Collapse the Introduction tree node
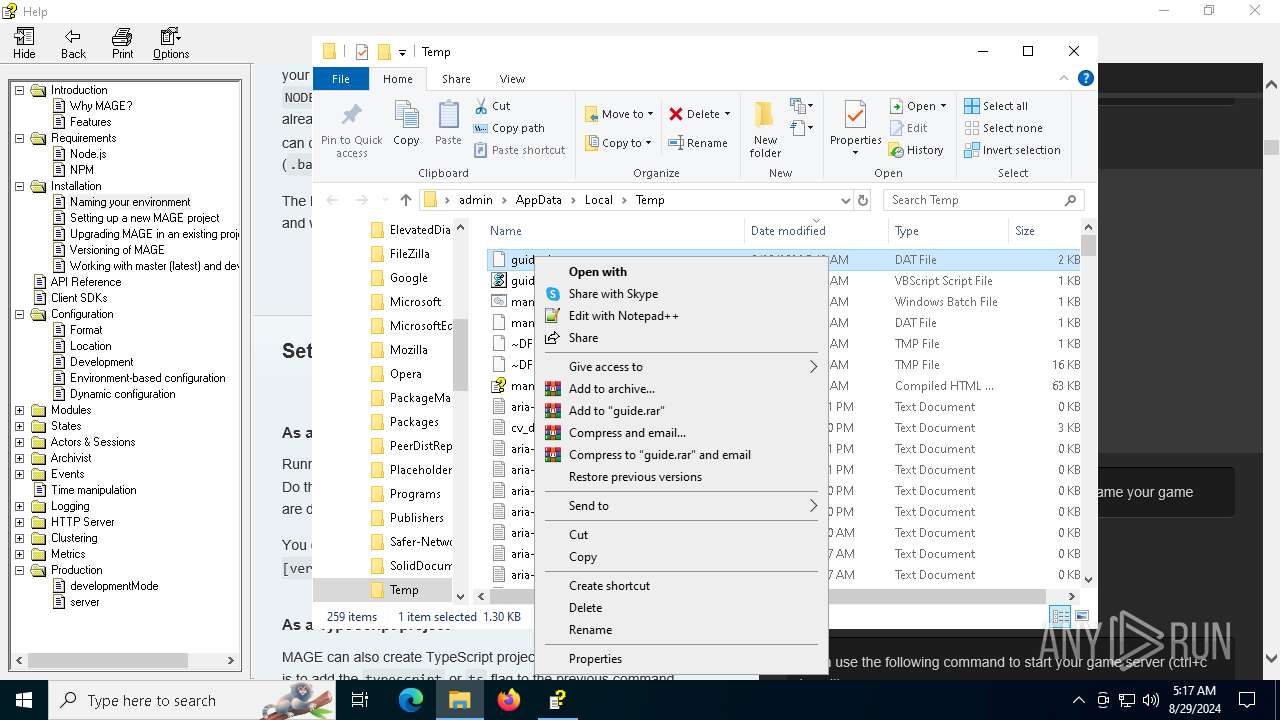 [19, 90]
